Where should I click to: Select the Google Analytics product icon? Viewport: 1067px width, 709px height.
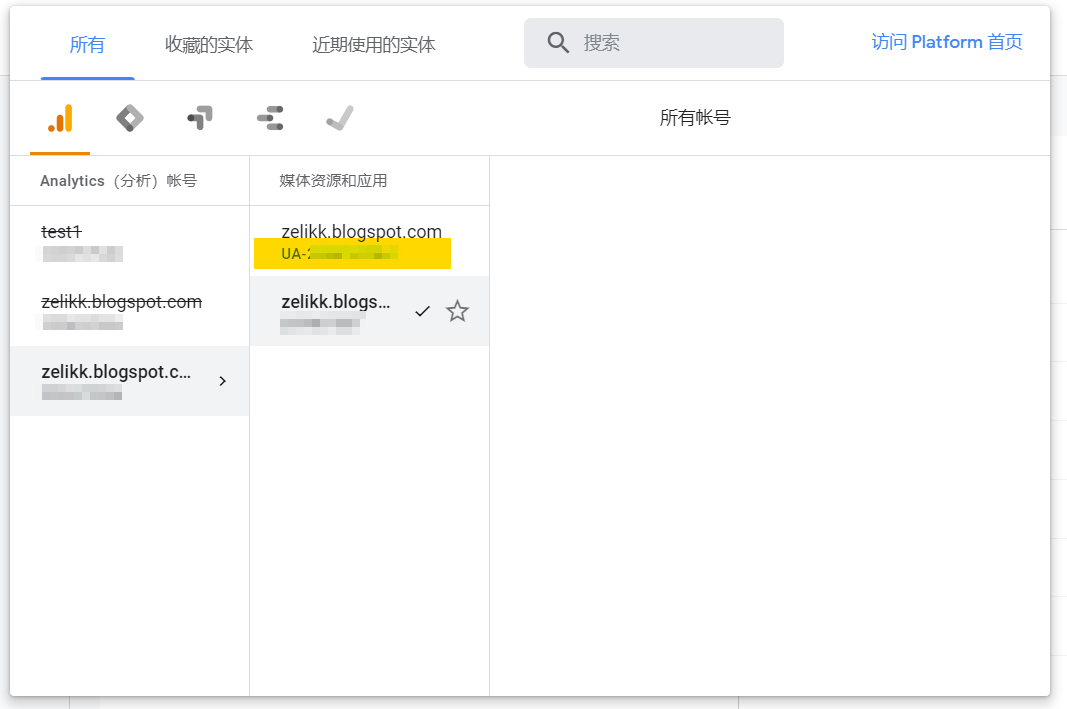tap(60, 119)
